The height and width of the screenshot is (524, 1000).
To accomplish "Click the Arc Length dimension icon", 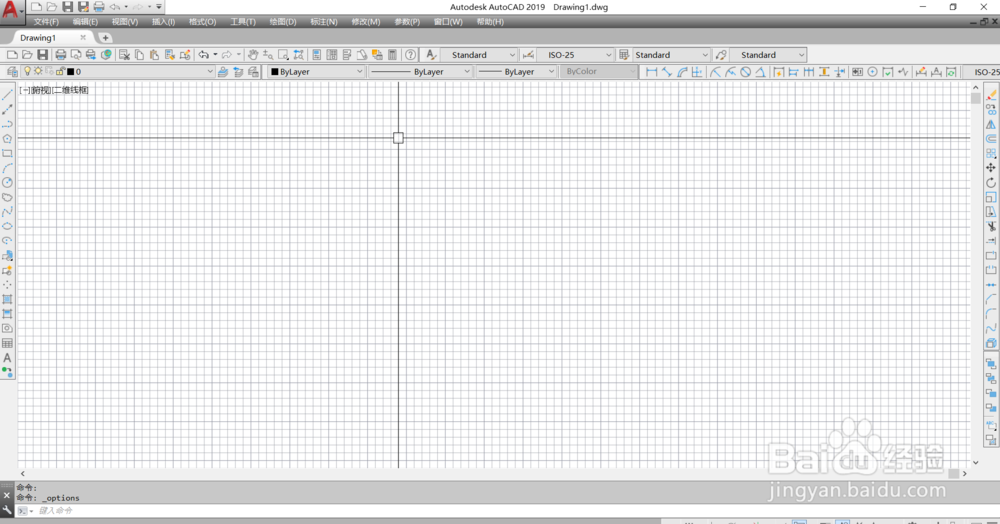I will coord(682,72).
